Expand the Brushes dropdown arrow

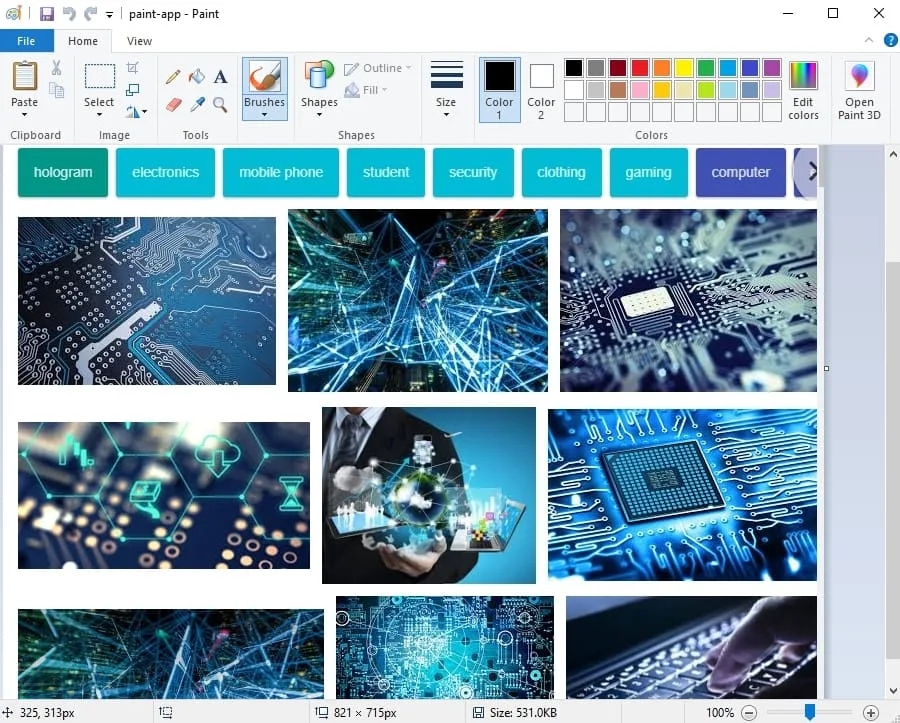[x=264, y=114]
